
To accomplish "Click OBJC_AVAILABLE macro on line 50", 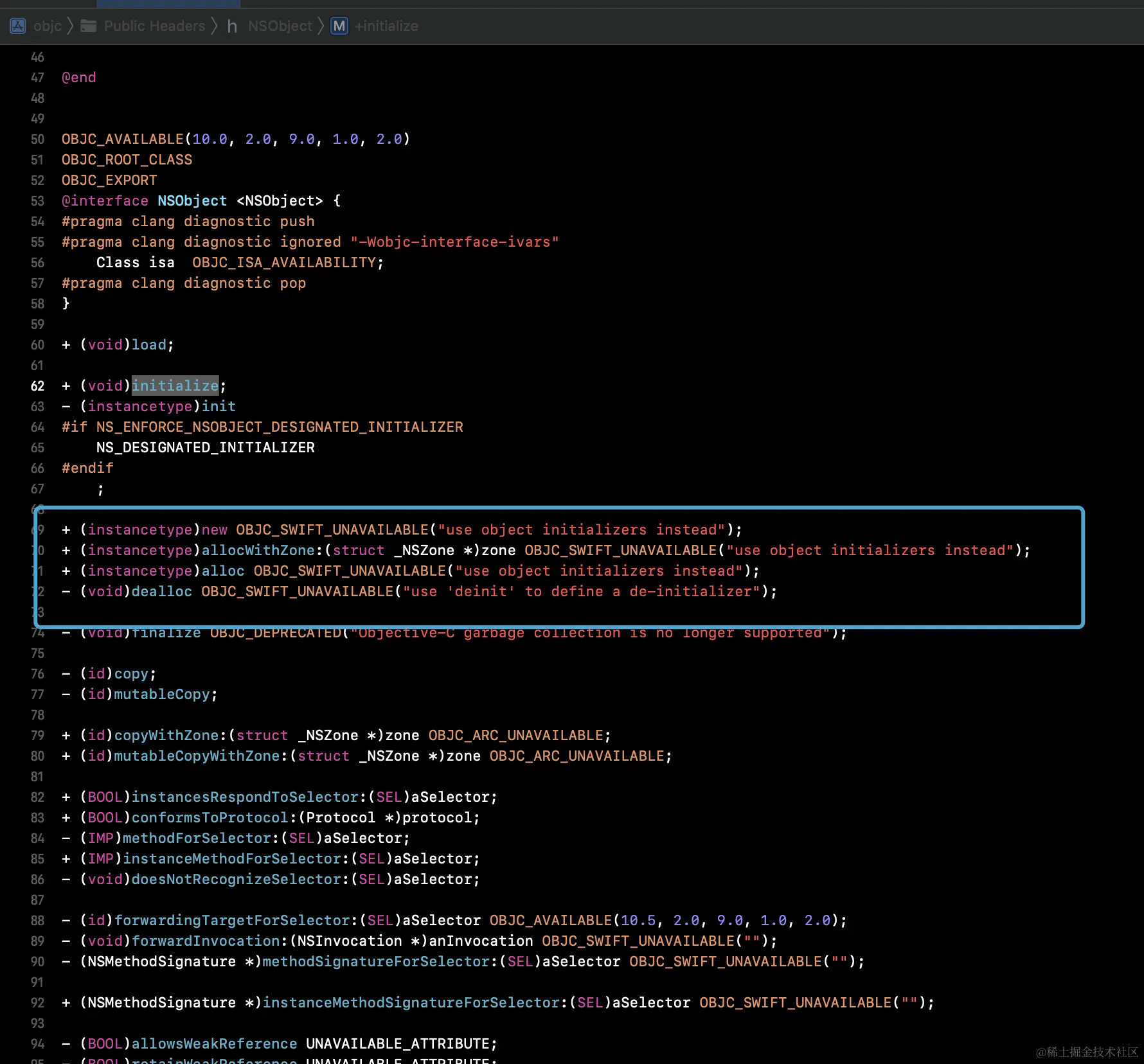I will tap(123, 139).
